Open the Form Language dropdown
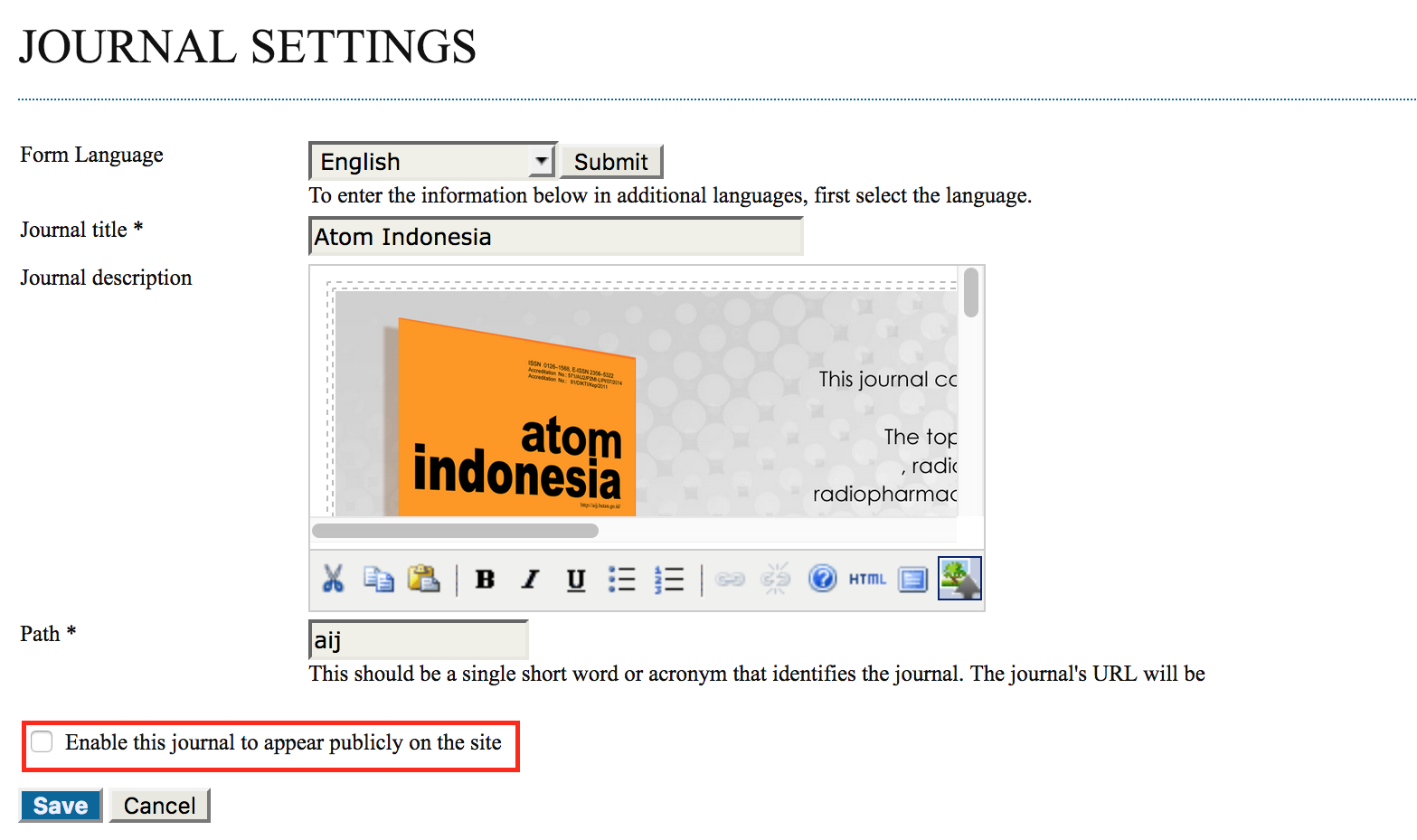This screenshot has width=1417, height=840. click(x=432, y=162)
